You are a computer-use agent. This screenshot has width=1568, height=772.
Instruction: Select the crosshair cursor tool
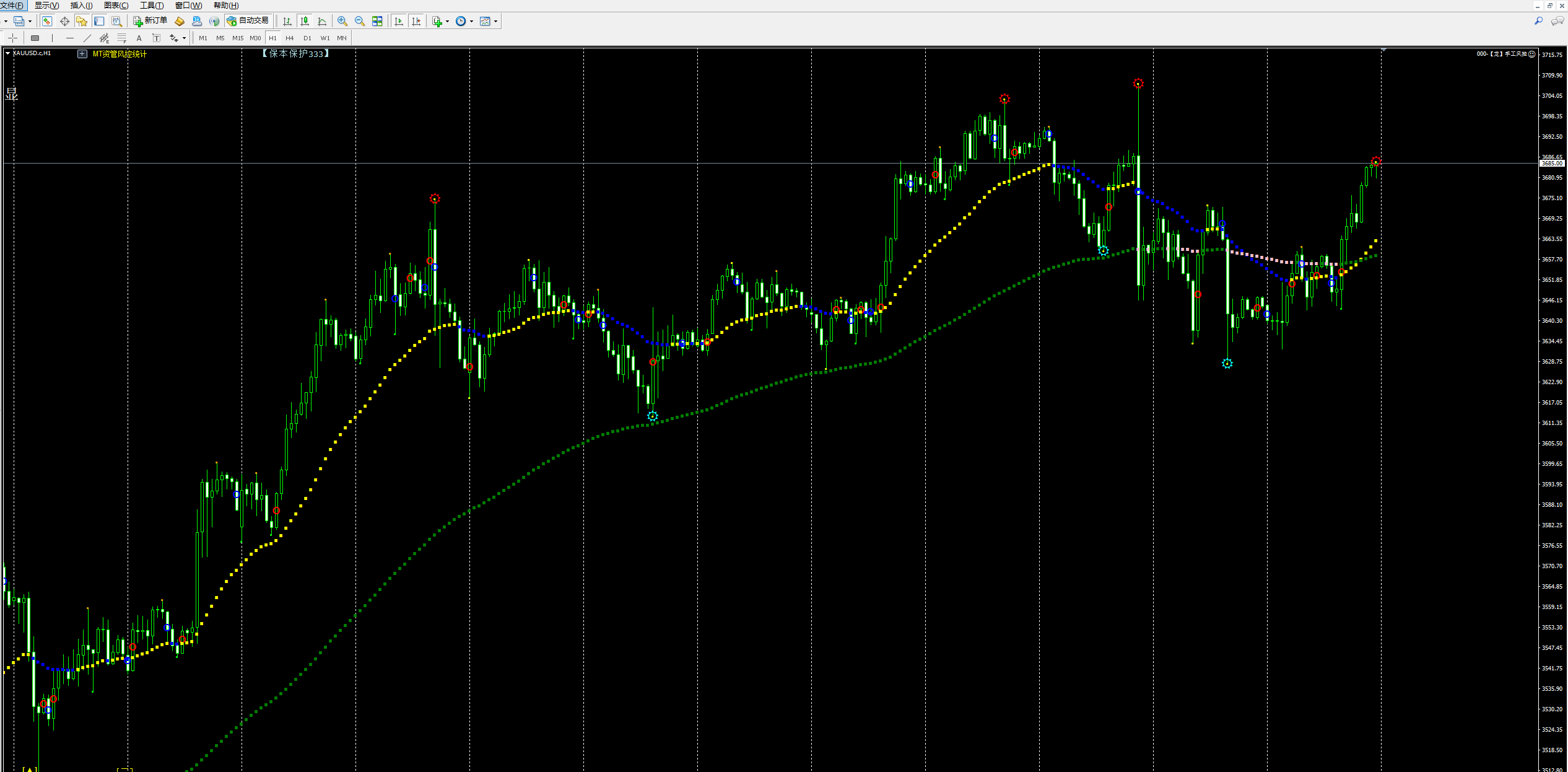click(13, 38)
